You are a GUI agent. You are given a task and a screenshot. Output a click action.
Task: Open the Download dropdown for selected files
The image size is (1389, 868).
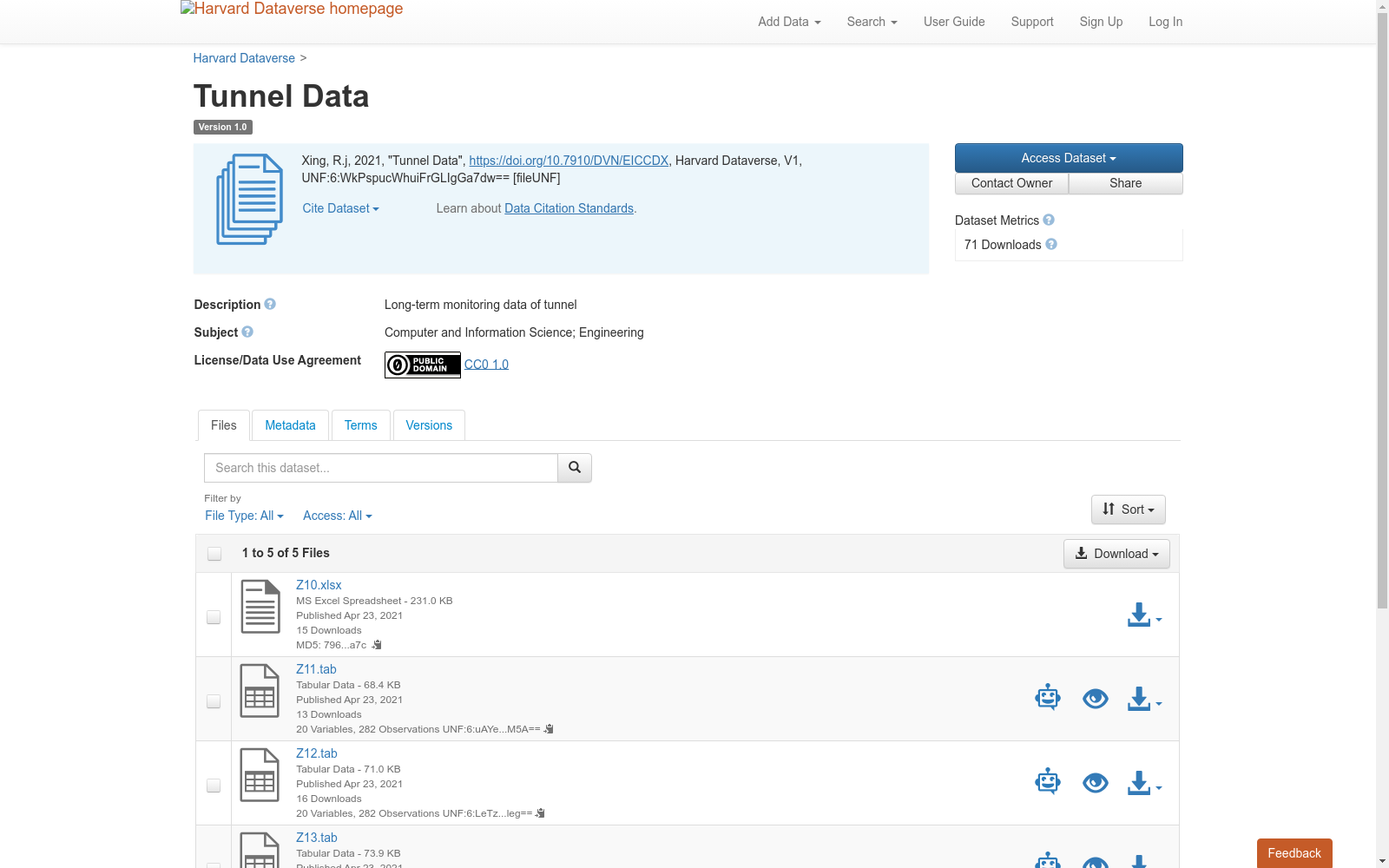(1116, 554)
